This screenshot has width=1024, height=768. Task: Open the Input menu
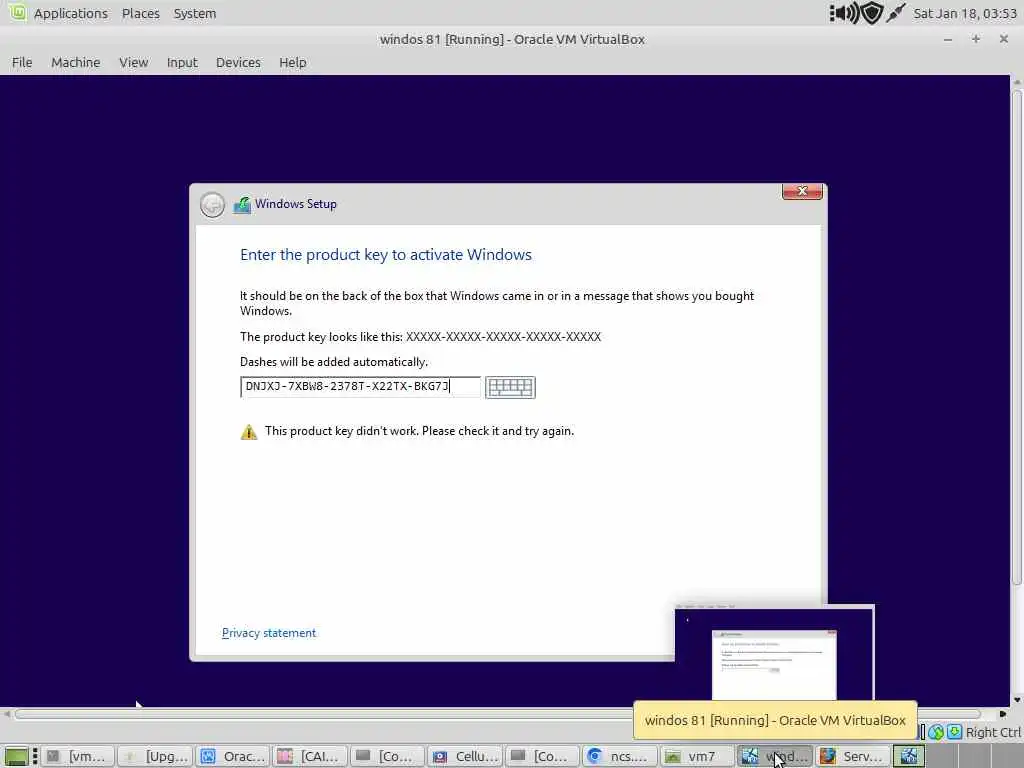pos(182,63)
